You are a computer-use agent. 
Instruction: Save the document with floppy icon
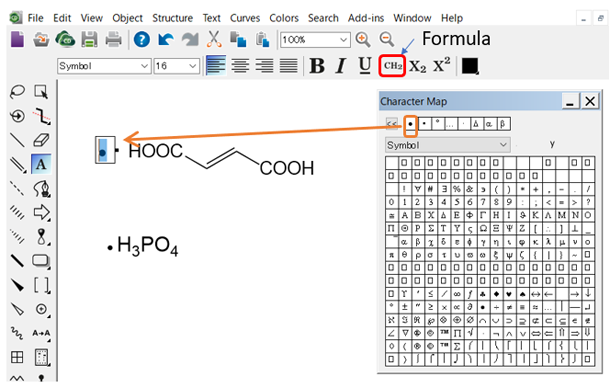89,39
